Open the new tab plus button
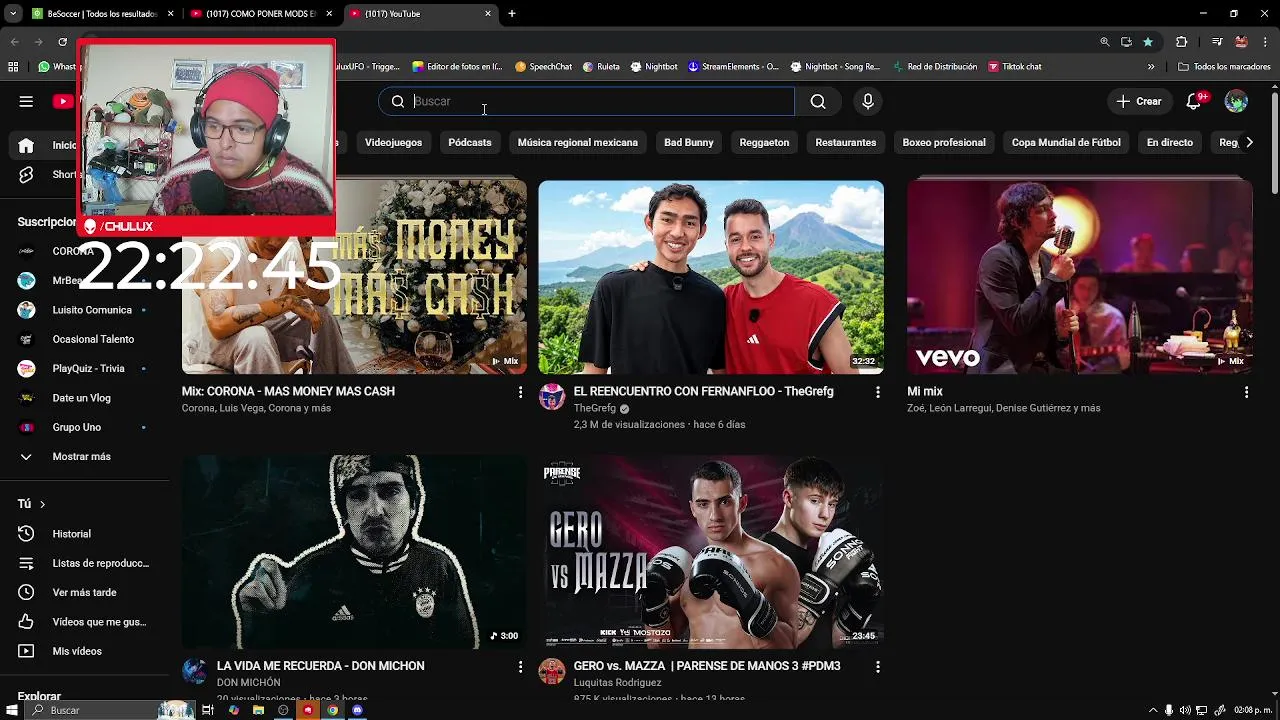 tap(512, 14)
